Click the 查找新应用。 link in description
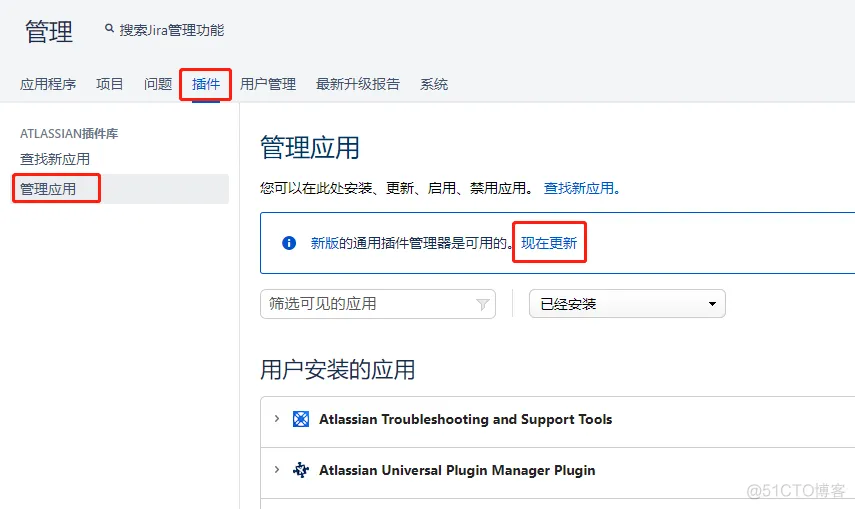Viewport: 855px width, 509px height. point(582,188)
